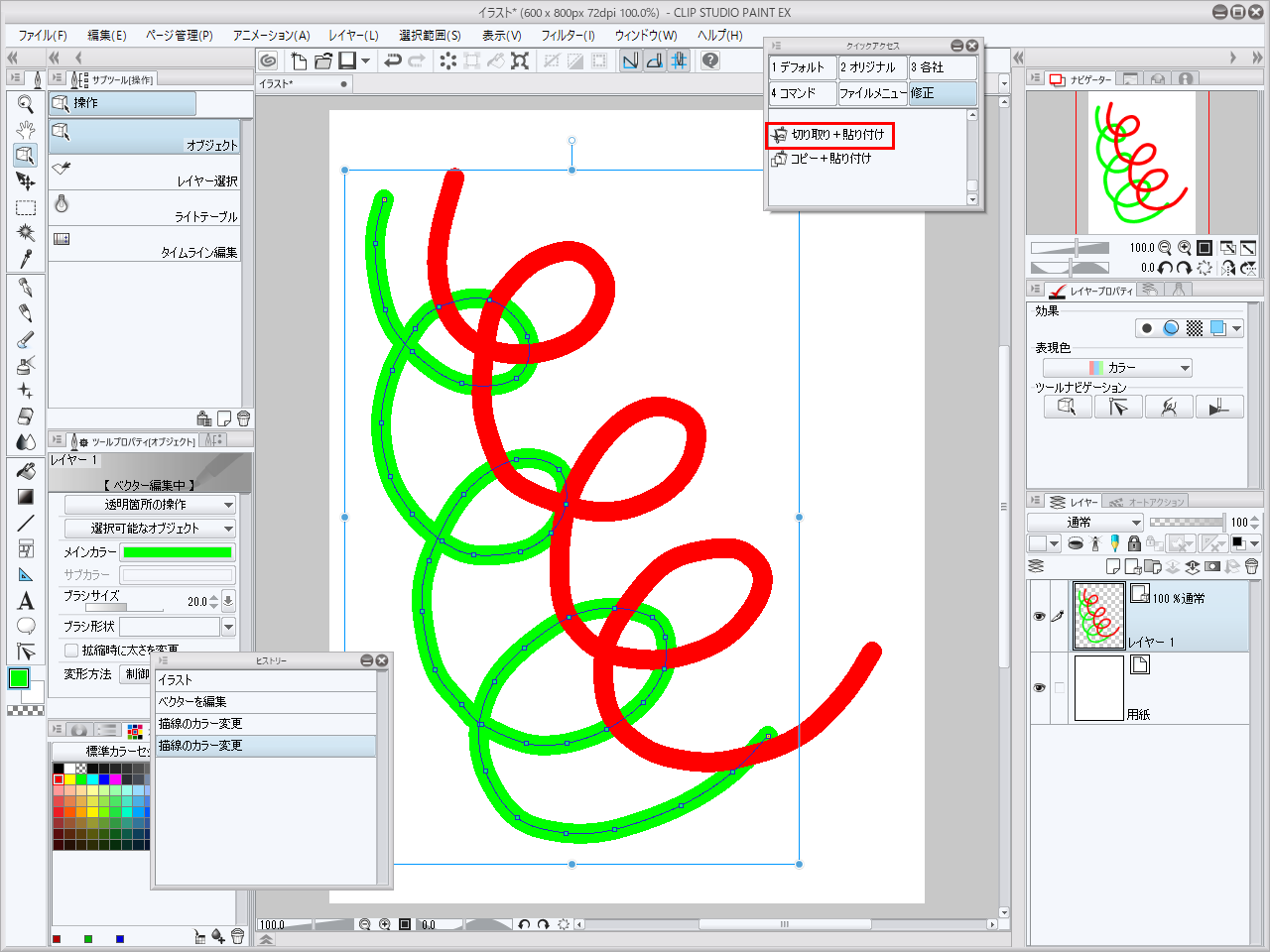Open the レイヤー(L) menu
This screenshot has height=952, width=1270.
(x=353, y=35)
